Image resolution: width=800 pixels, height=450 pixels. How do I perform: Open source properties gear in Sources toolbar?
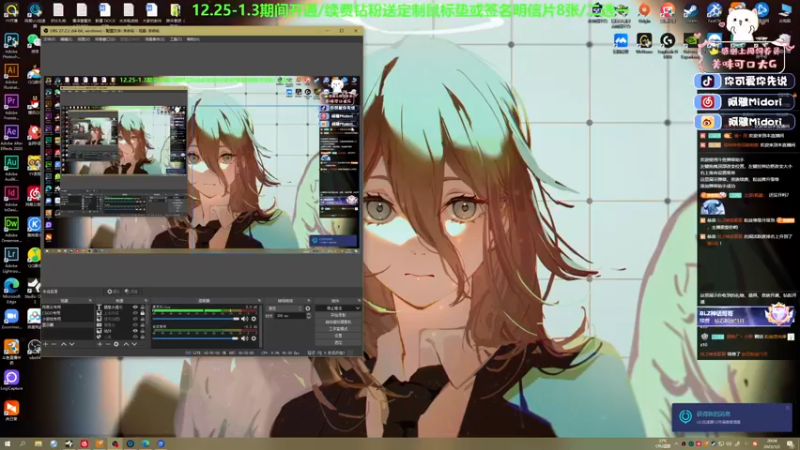point(116,344)
